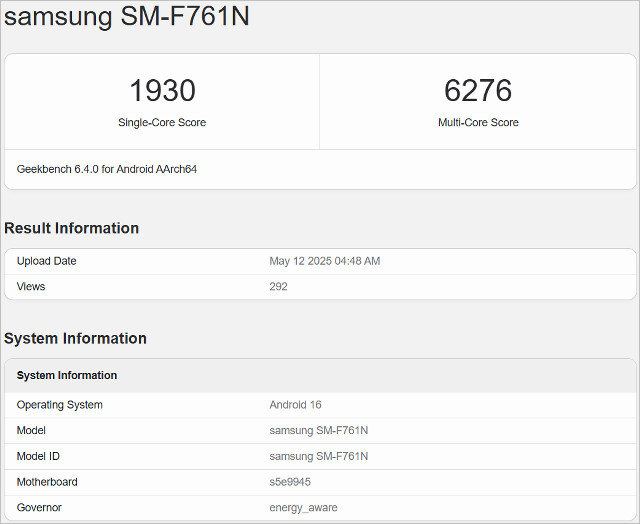This screenshot has height=524, width=640.
Task: Select the views count 292
Action: (278, 286)
